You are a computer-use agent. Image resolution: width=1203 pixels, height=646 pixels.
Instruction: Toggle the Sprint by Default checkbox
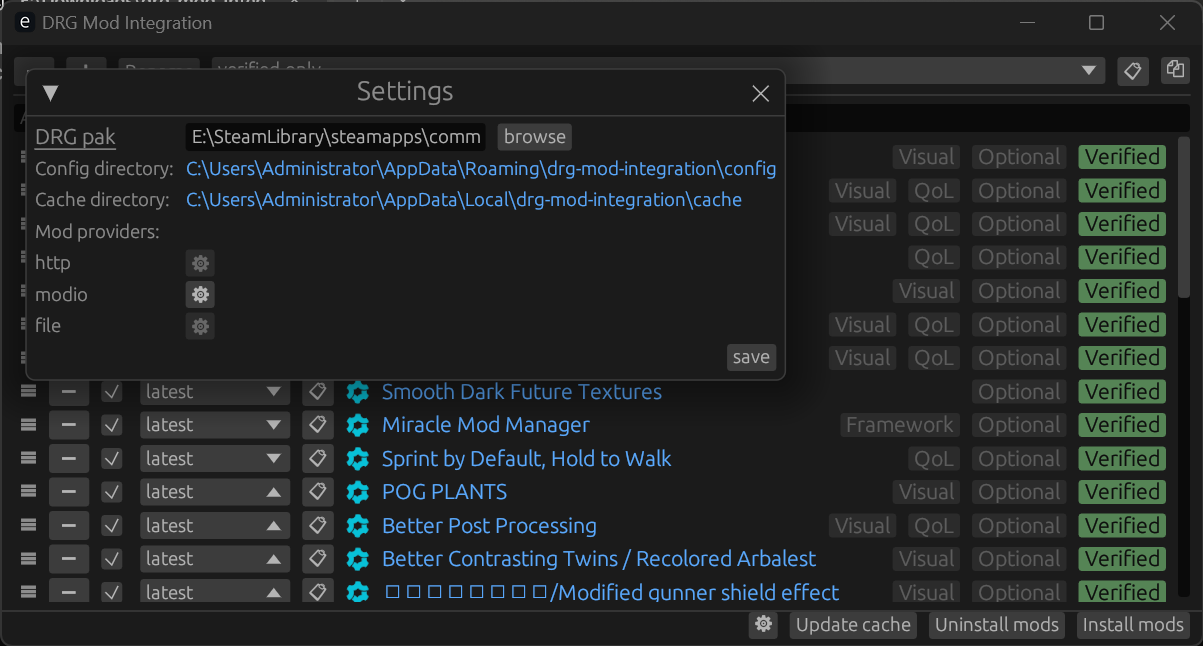(x=112, y=459)
